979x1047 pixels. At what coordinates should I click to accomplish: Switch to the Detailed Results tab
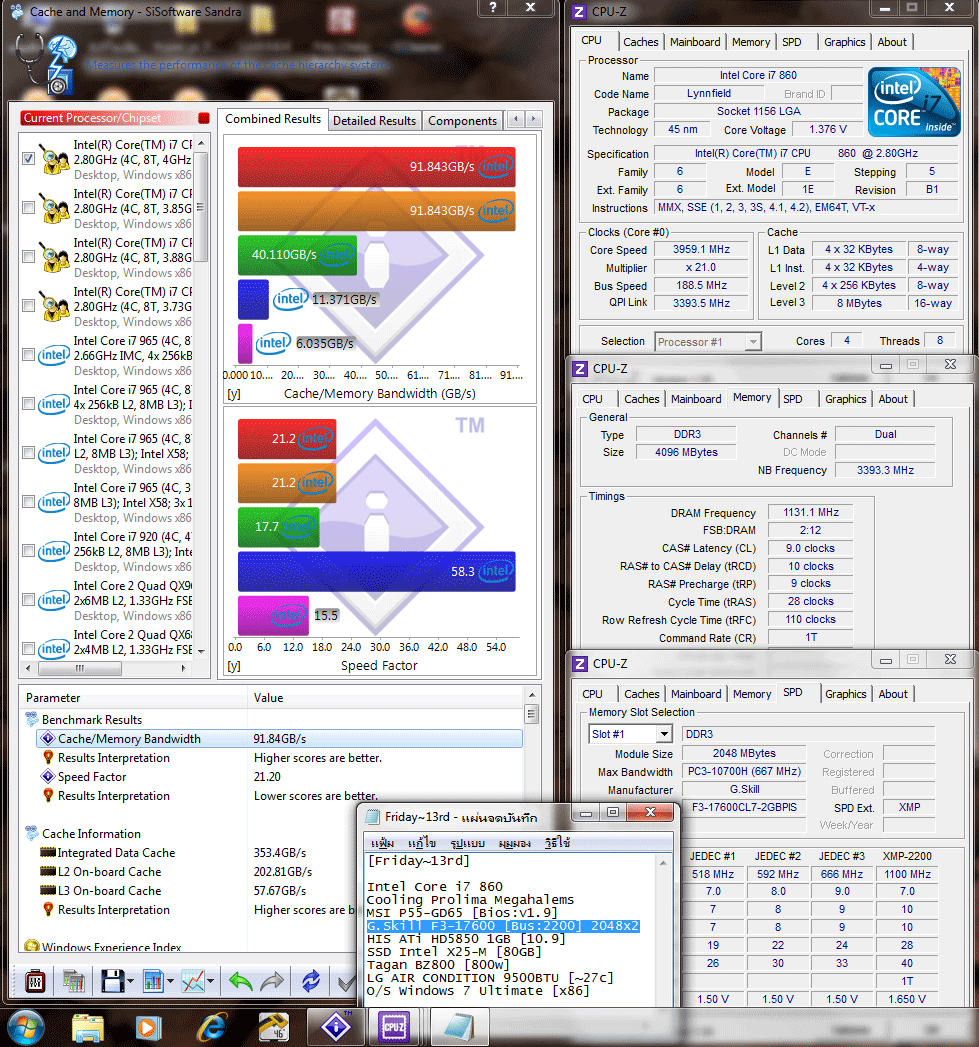(x=375, y=120)
